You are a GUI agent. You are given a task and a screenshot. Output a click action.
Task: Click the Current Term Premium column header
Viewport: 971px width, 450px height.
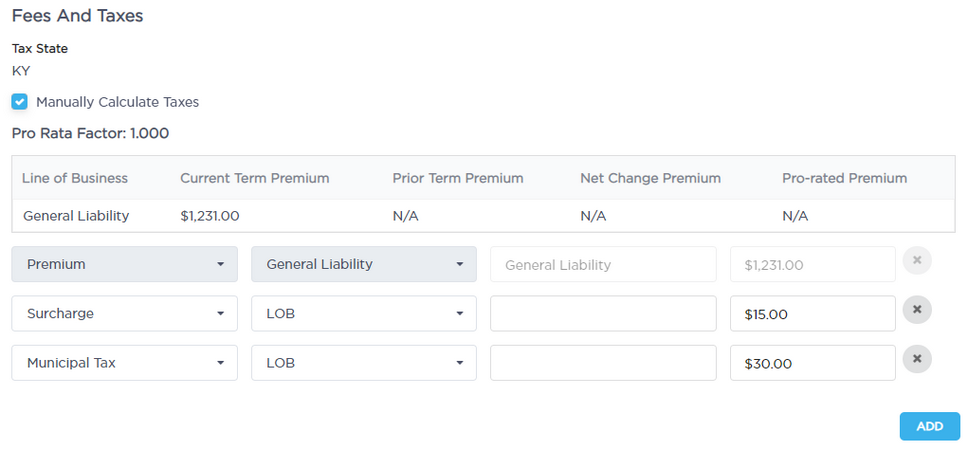[x=254, y=178]
